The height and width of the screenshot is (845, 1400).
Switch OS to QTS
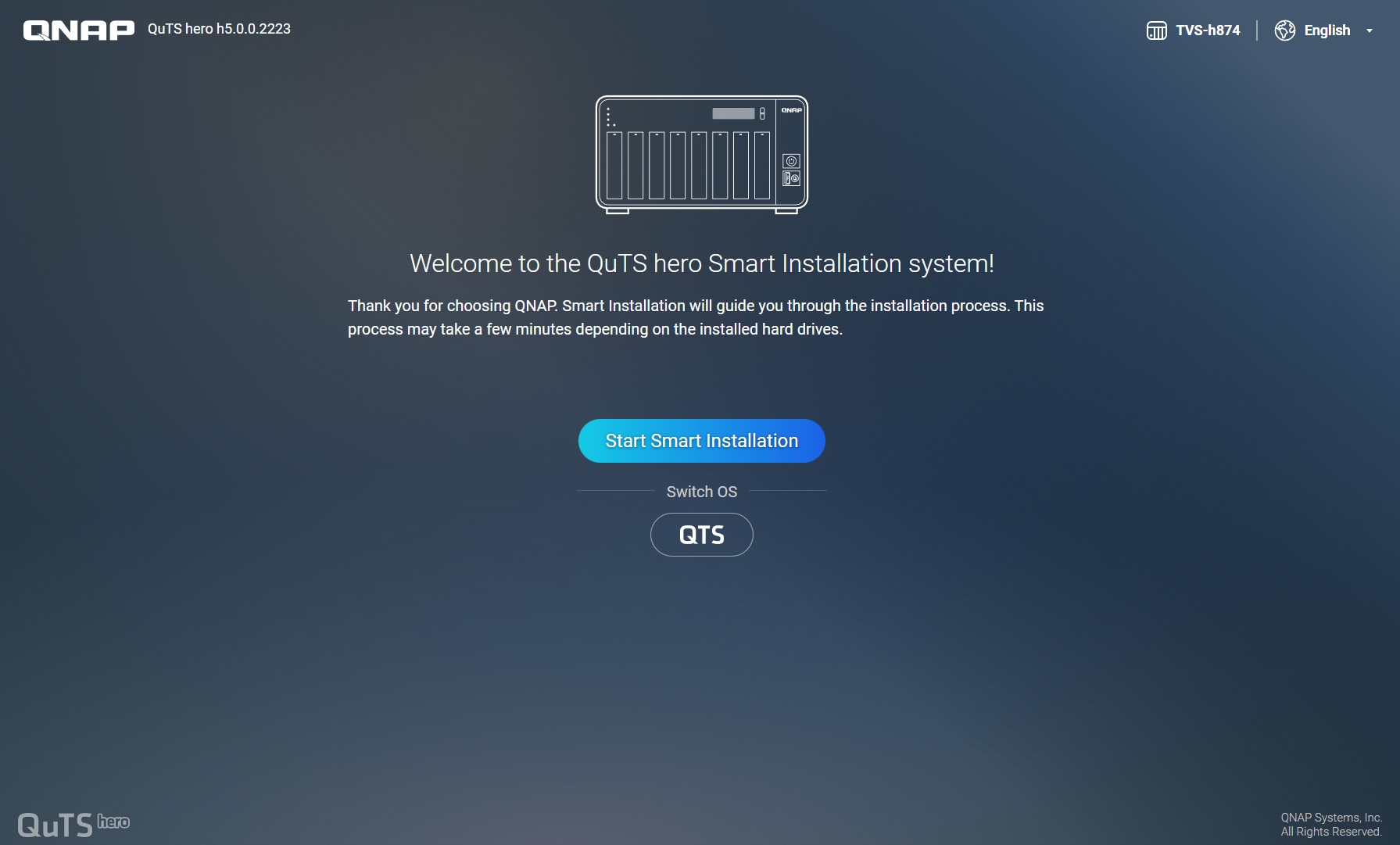pos(701,535)
